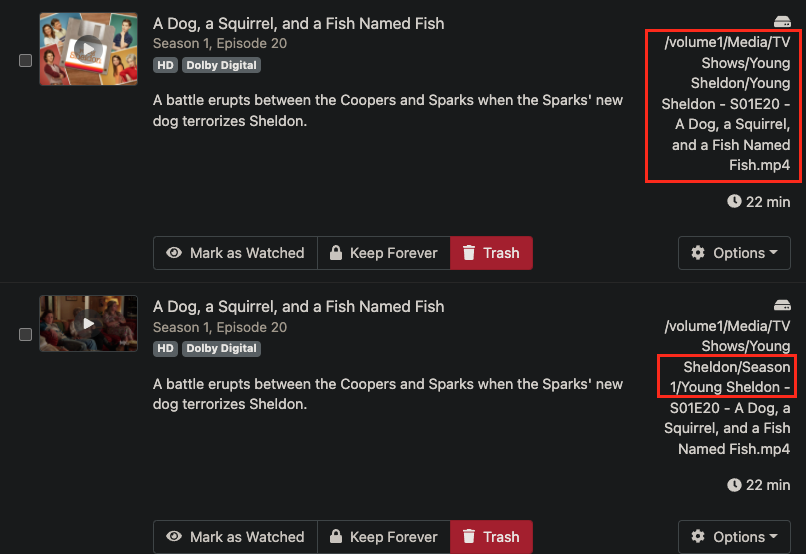Click the drive icon above second file path

(x=782, y=305)
